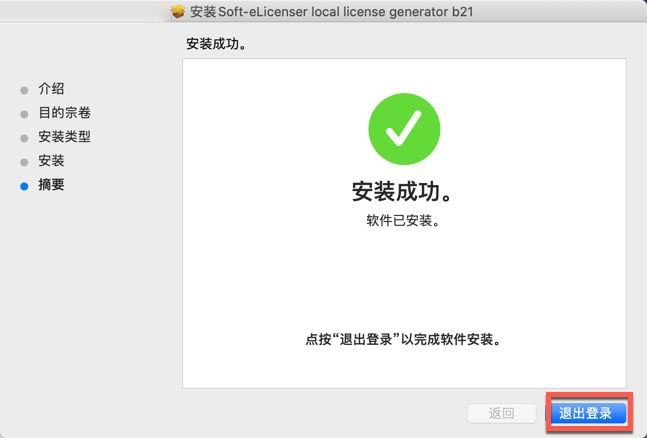Click the package icon in title bar
This screenshot has width=647, height=438.
(178, 12)
